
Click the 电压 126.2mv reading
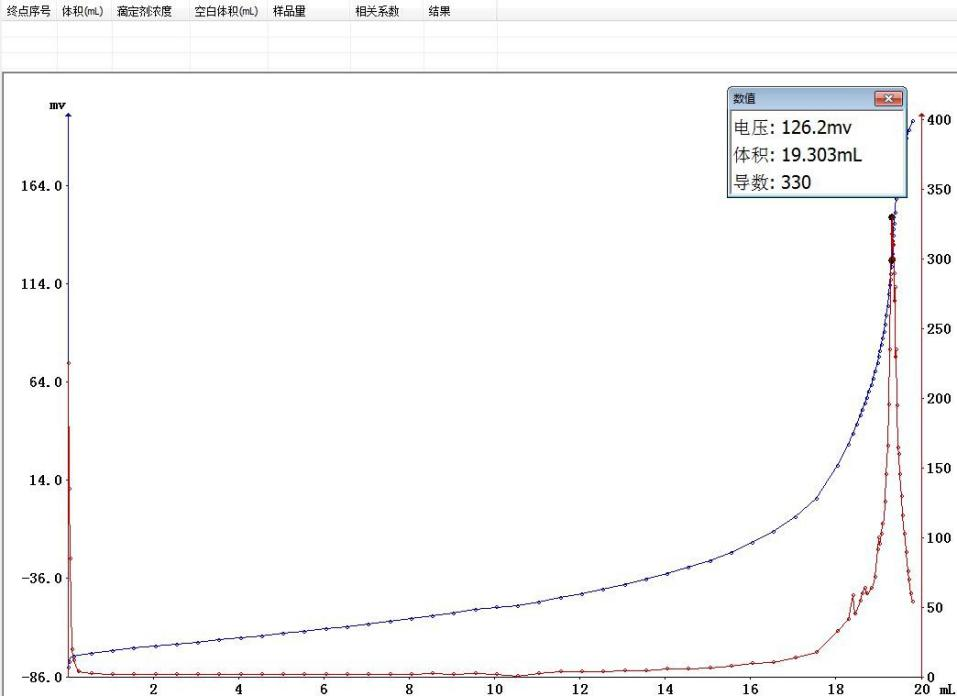point(793,128)
